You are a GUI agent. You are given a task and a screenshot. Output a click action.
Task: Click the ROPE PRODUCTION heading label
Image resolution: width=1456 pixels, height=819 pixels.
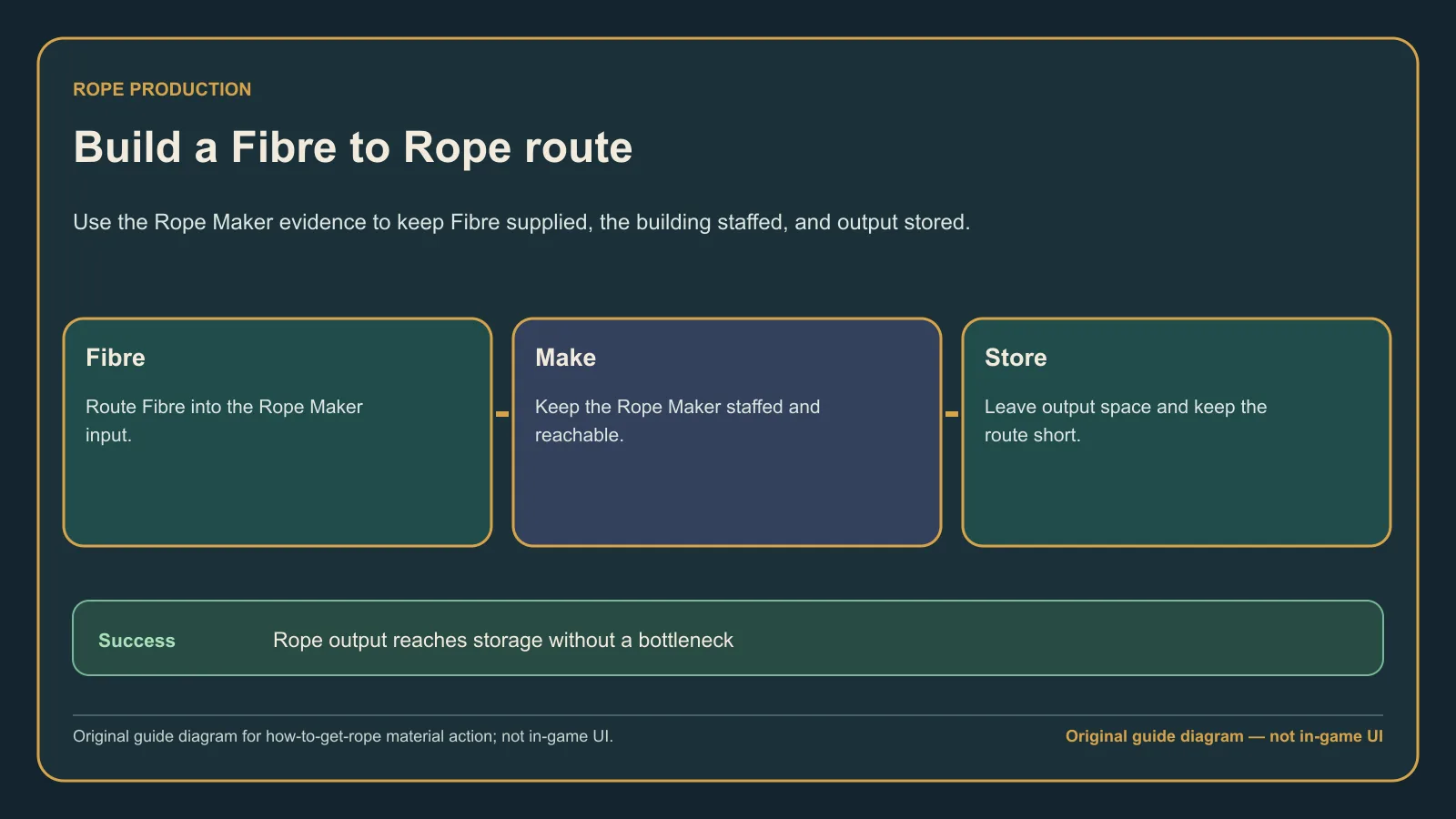[x=162, y=89]
